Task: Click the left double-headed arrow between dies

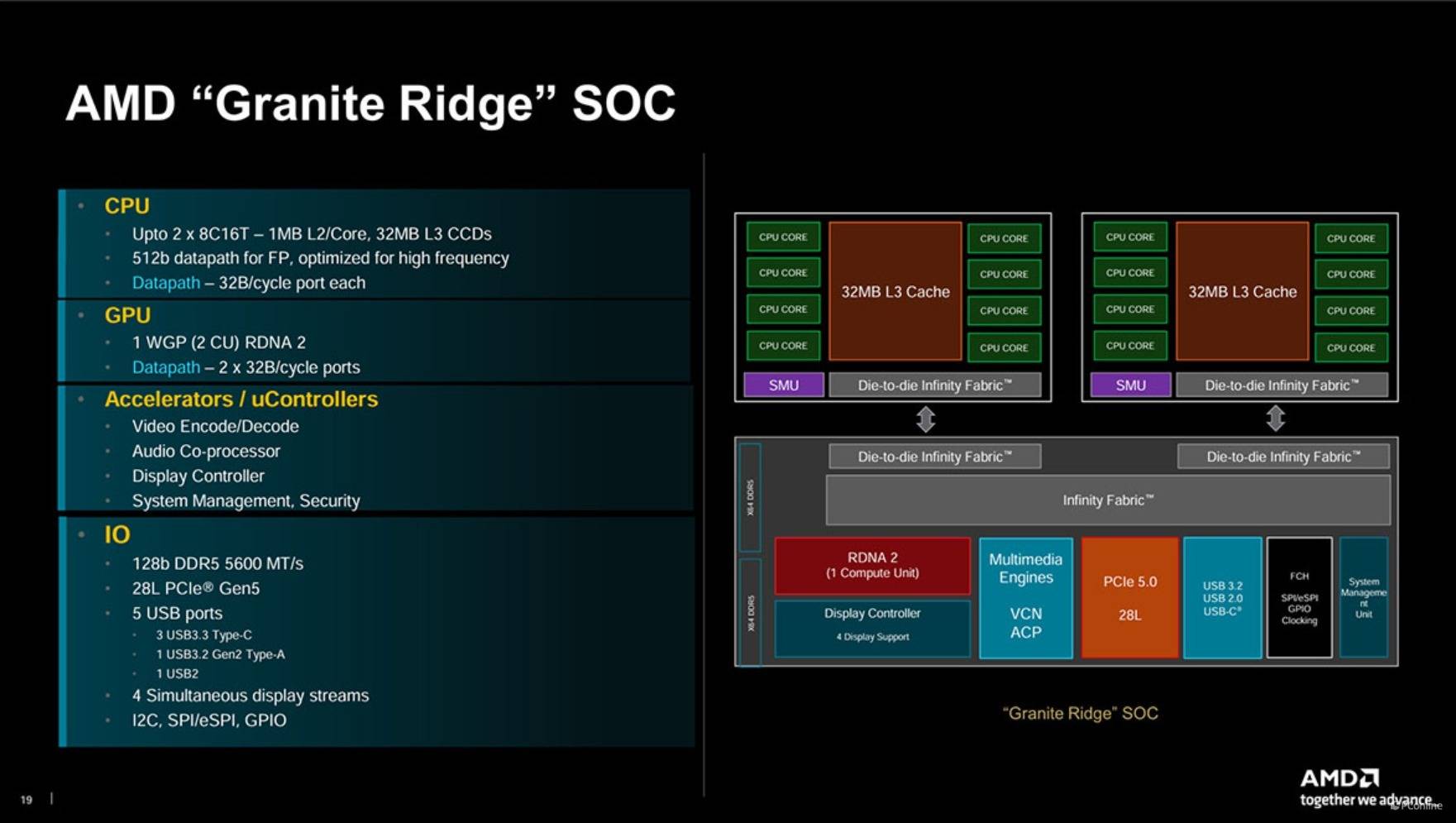Action: click(x=925, y=419)
